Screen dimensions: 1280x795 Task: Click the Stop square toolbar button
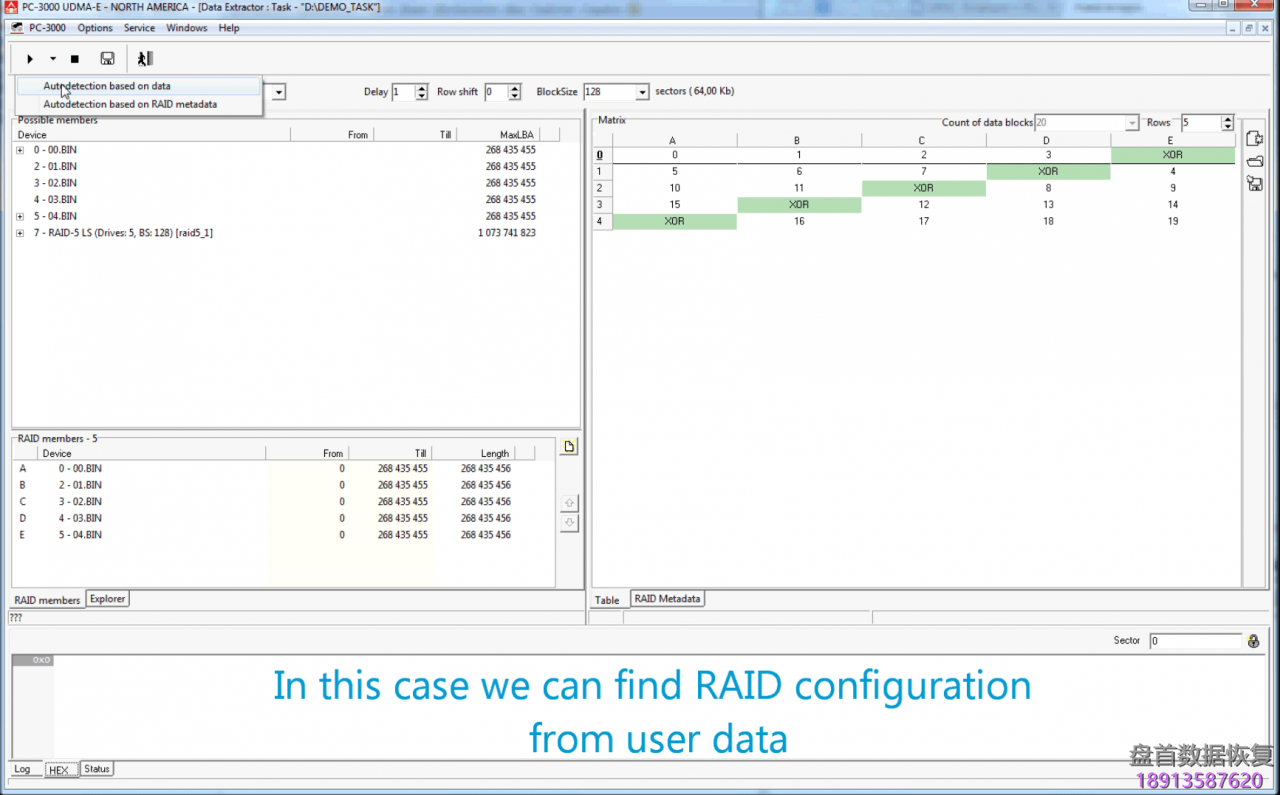point(74,59)
